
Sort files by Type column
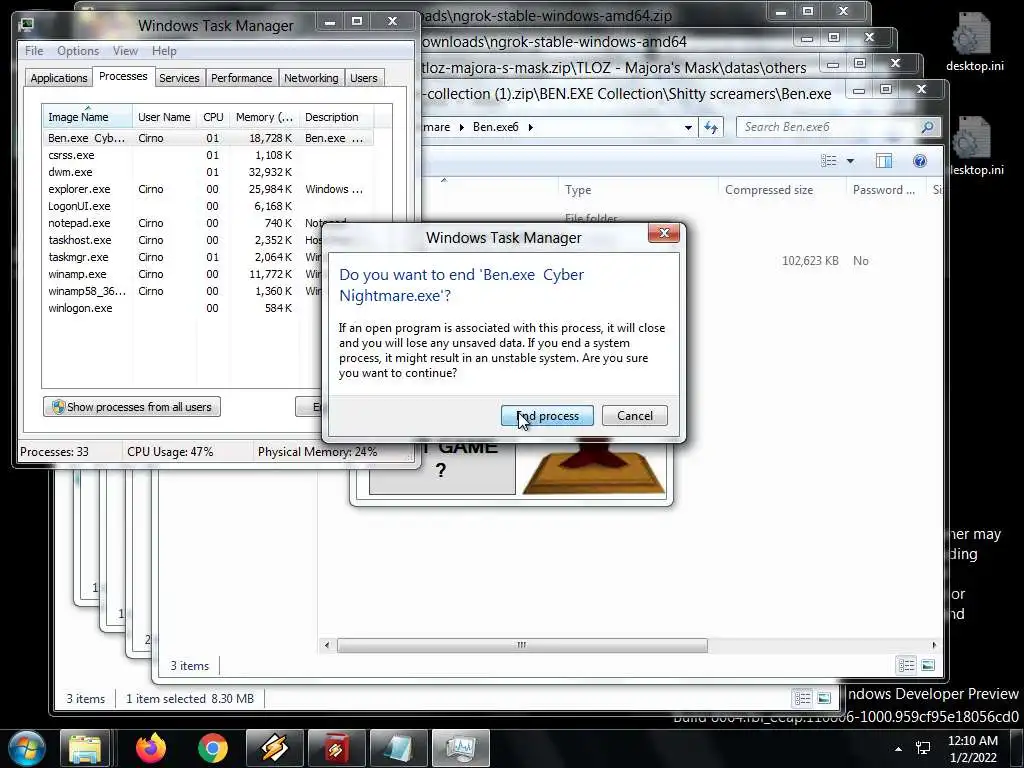coord(638,190)
